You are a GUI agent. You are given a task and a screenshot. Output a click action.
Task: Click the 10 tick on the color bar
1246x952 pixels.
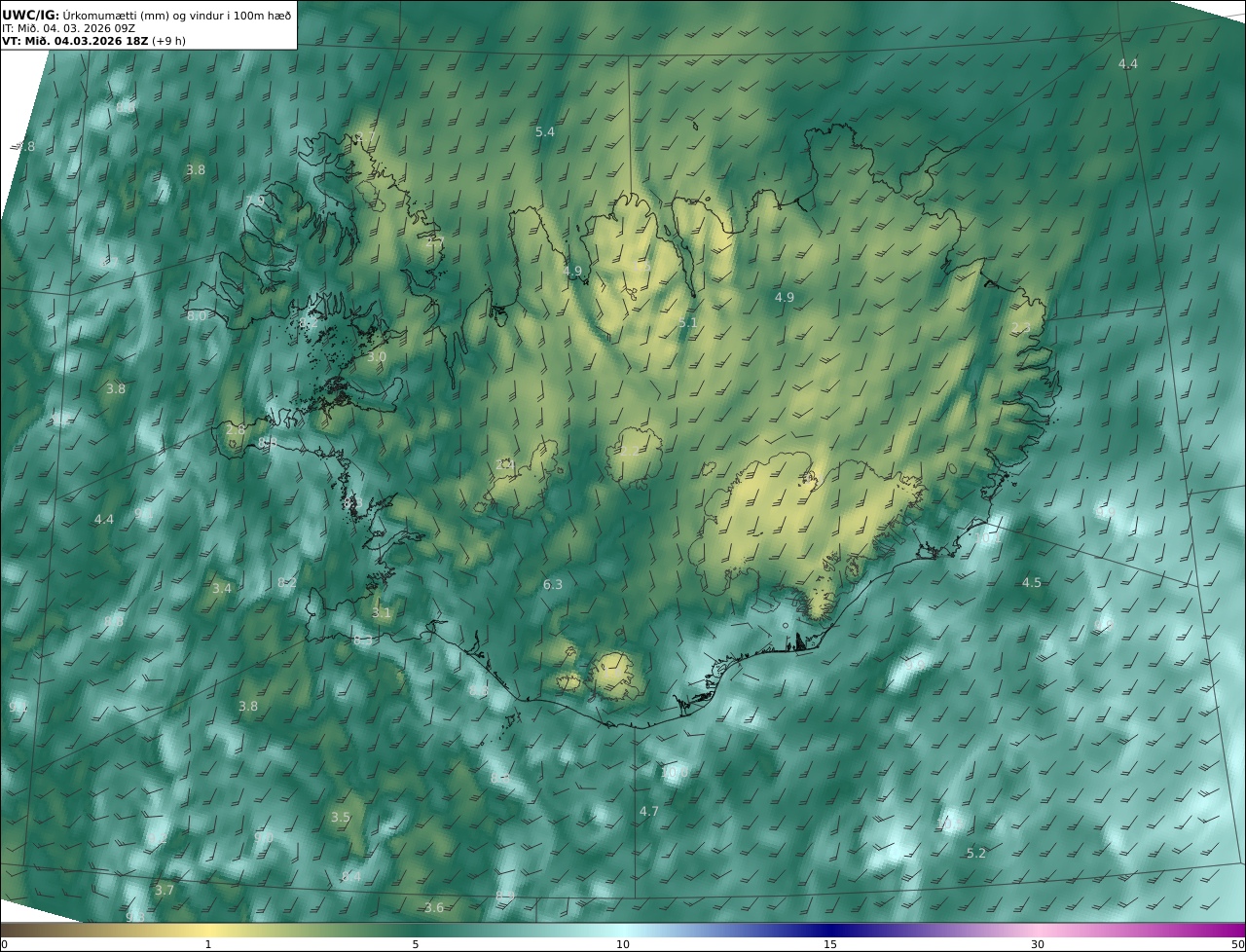click(623, 944)
